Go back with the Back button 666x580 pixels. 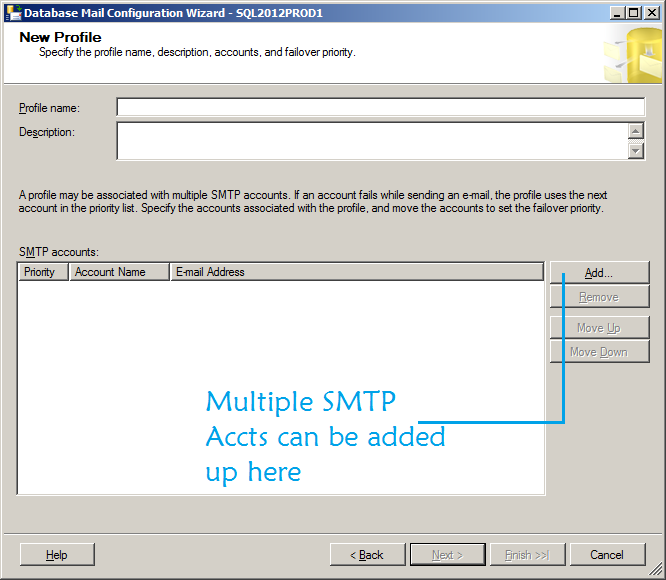click(x=367, y=555)
